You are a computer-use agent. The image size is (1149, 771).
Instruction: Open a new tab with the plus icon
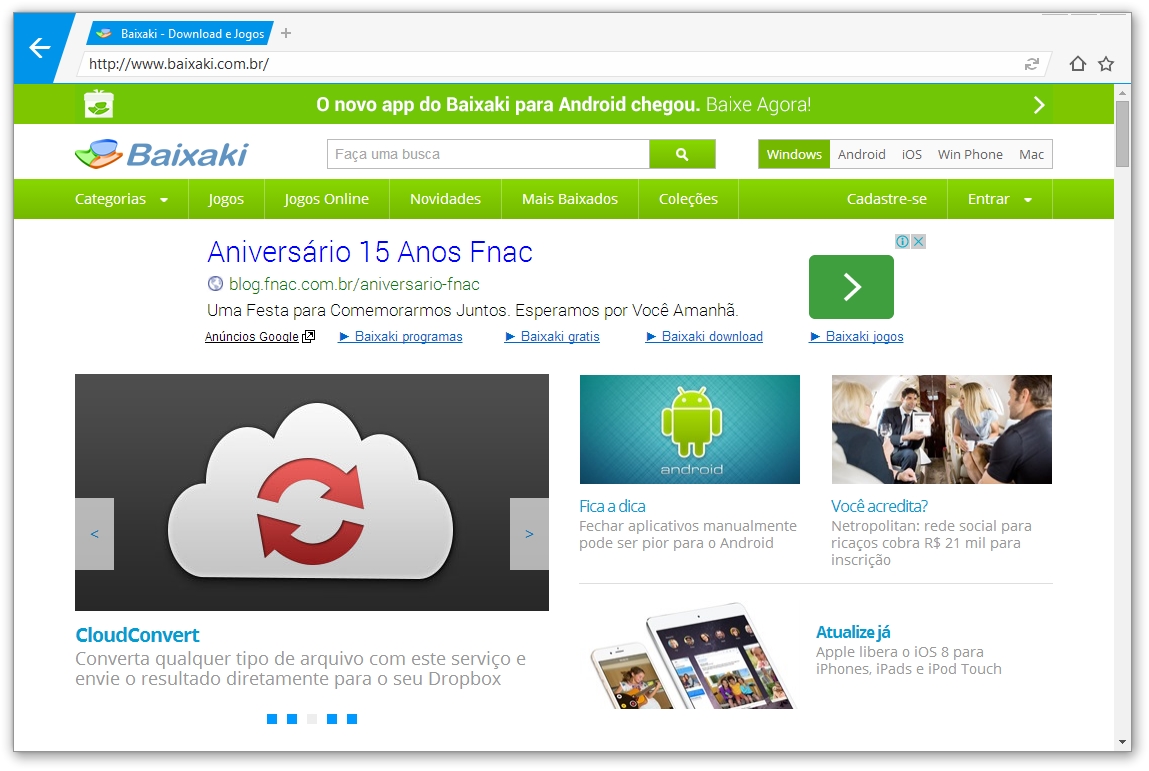click(x=286, y=33)
